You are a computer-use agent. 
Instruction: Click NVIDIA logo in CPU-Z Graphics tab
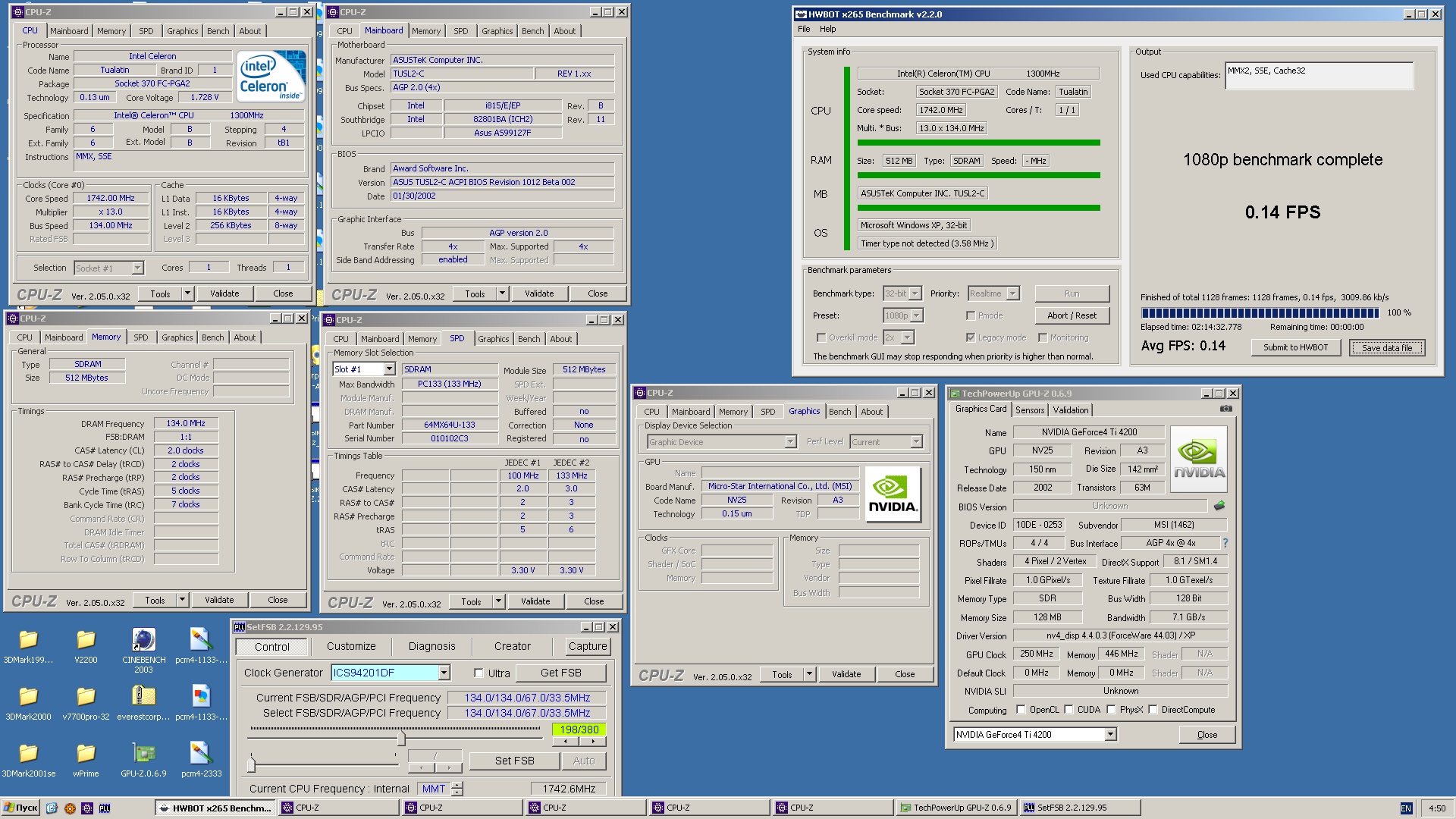pos(893,494)
